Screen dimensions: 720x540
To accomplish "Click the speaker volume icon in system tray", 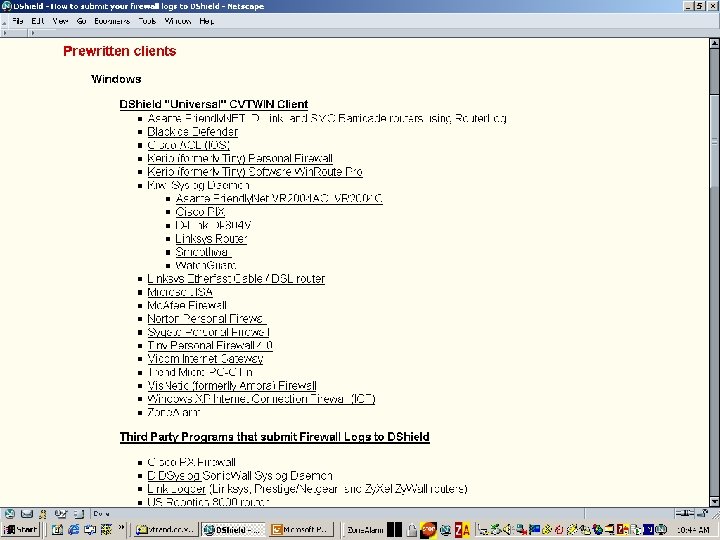I will point(508,530).
